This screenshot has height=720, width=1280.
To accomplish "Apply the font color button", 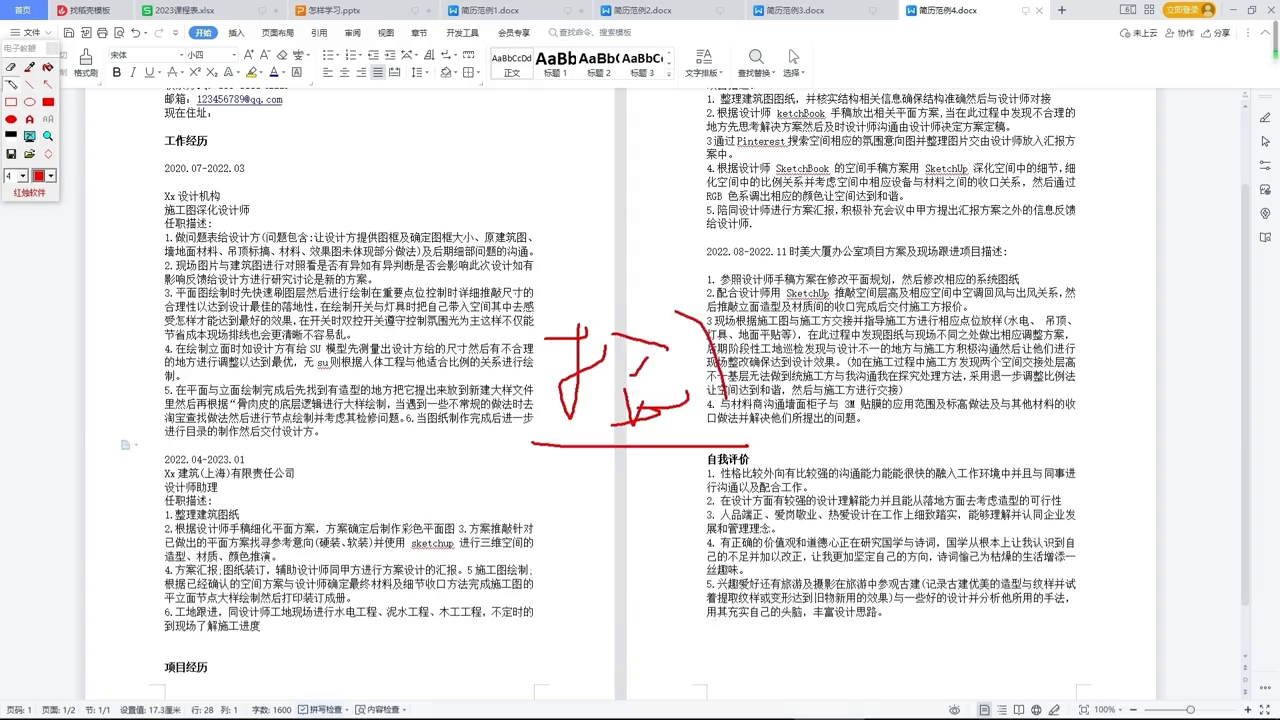I will point(274,72).
